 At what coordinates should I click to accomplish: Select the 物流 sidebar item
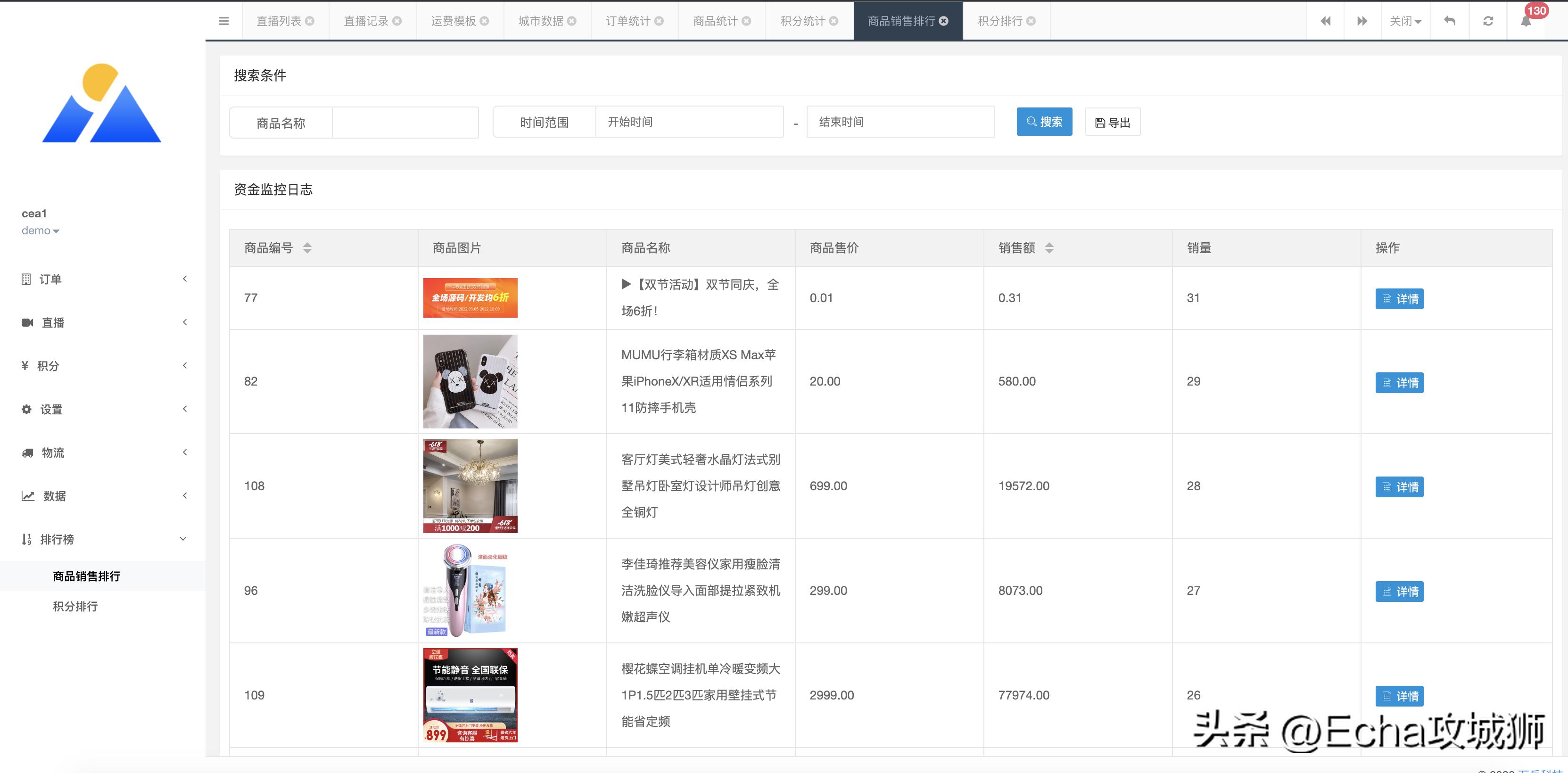coord(54,452)
